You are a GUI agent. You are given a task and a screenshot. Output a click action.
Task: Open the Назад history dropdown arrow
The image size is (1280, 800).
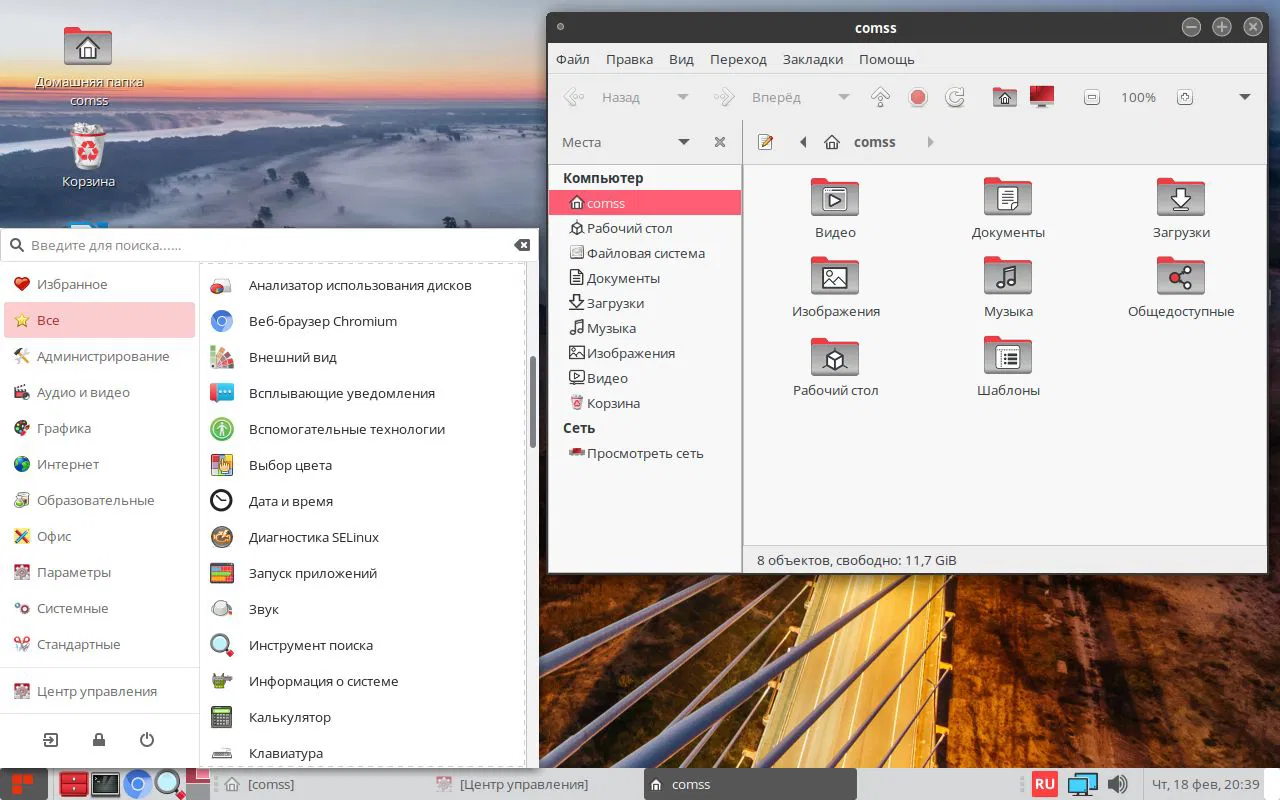click(683, 97)
